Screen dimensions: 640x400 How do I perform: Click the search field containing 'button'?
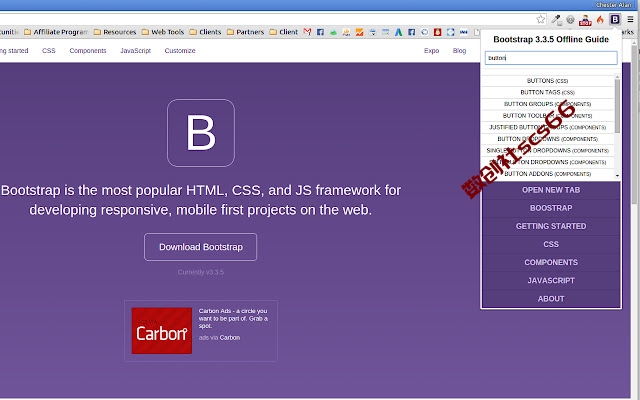click(x=551, y=58)
